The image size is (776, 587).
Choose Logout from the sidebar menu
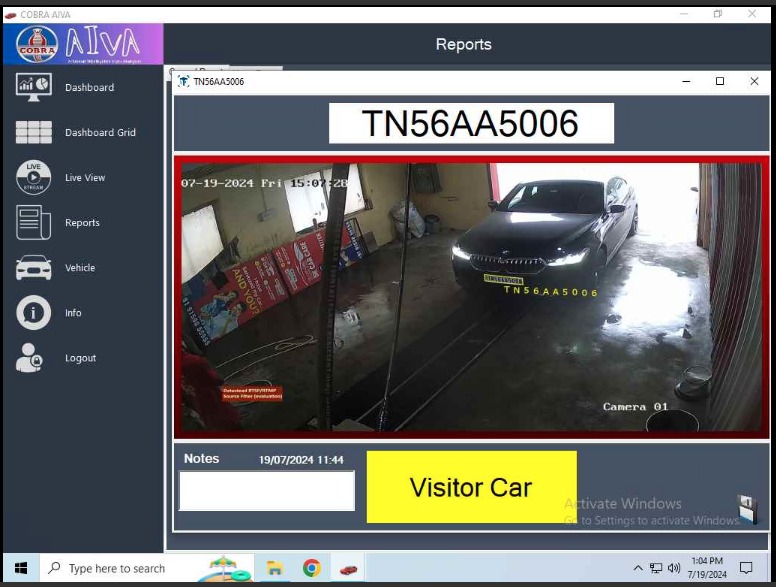tap(80, 358)
